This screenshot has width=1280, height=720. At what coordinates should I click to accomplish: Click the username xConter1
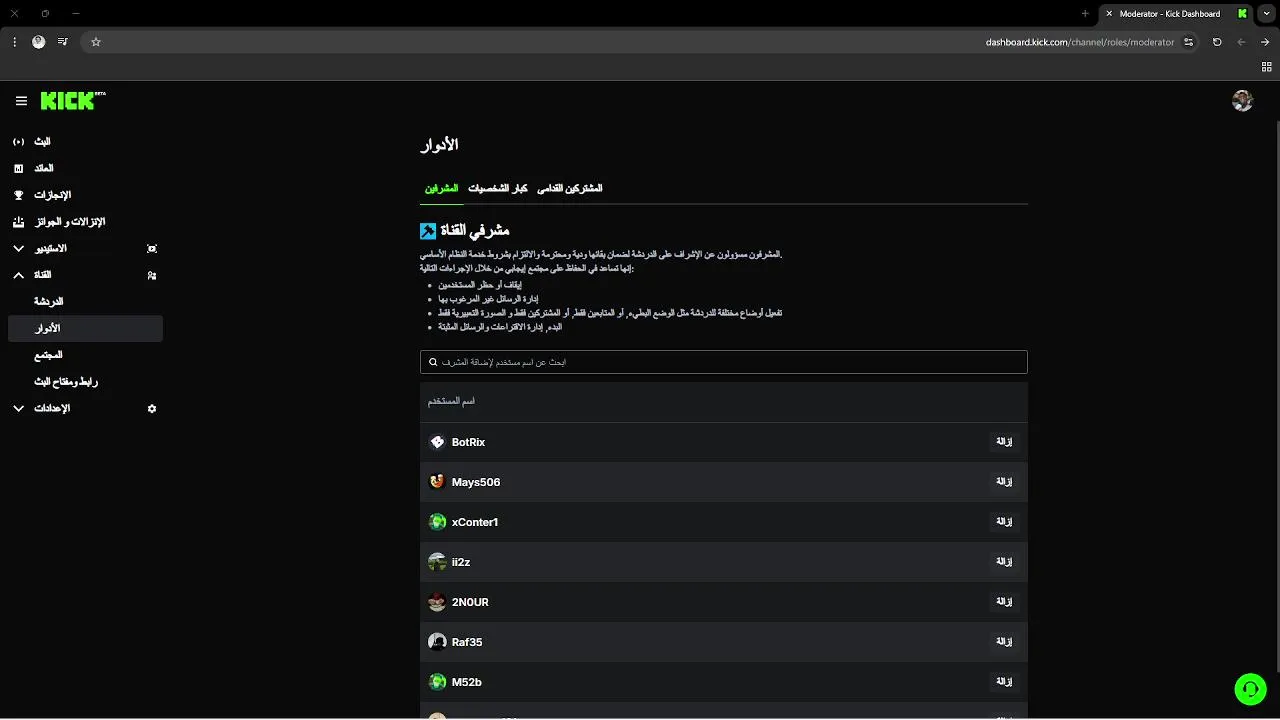(x=475, y=522)
